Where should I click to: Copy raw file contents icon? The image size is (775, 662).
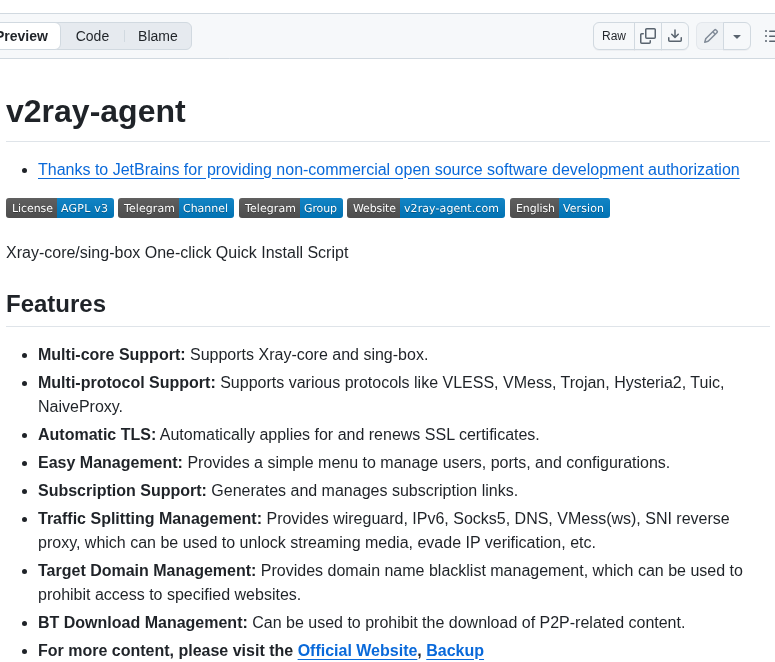[647, 36]
